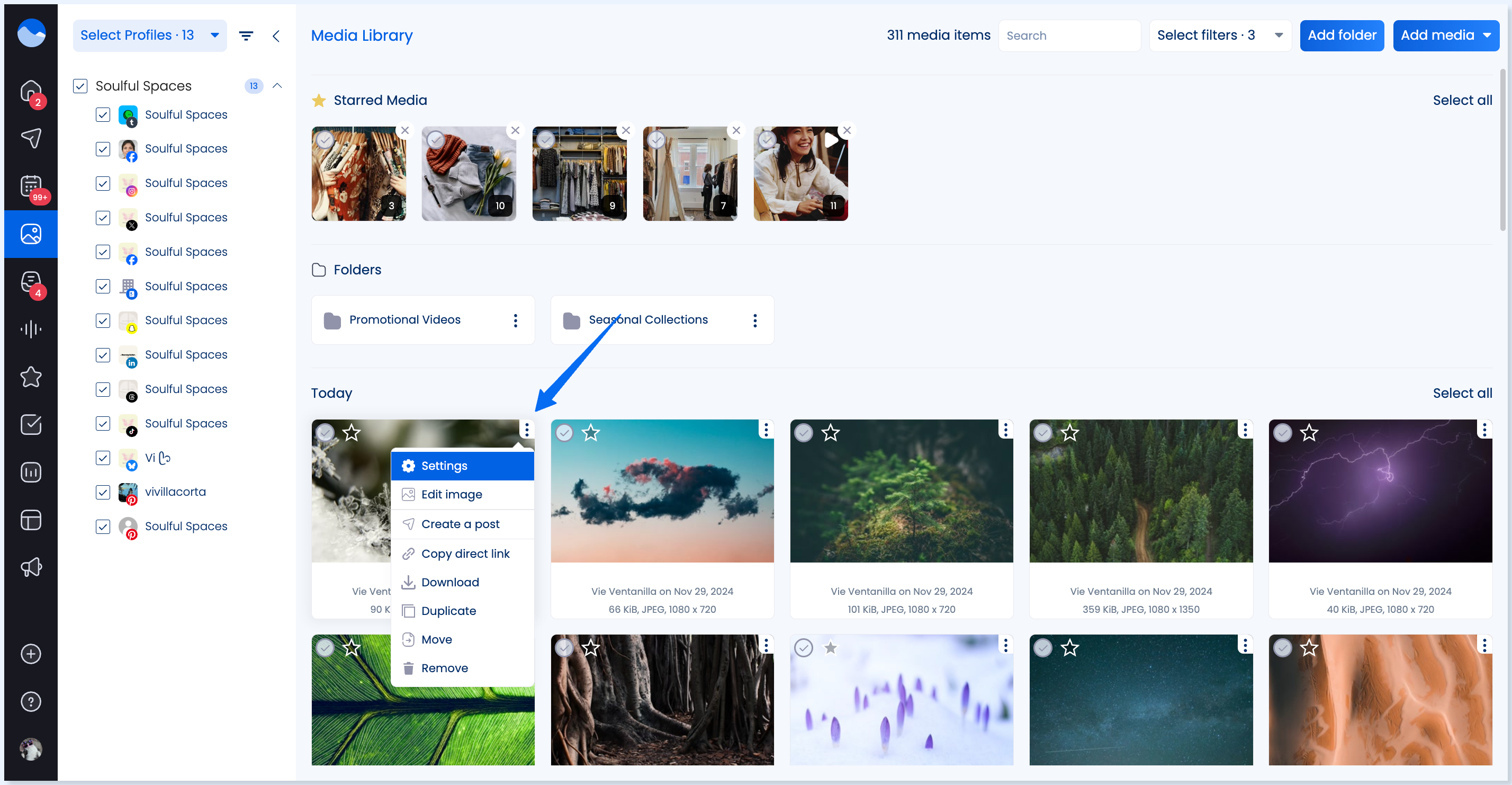
Task: Open the listening waveform icon in sidebar
Action: pos(31,329)
